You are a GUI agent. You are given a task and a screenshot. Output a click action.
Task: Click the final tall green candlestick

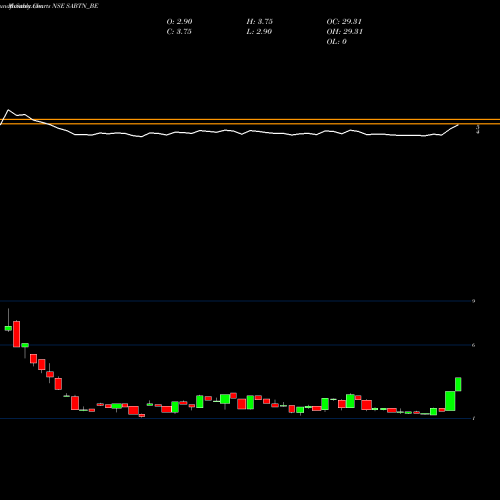458,384
